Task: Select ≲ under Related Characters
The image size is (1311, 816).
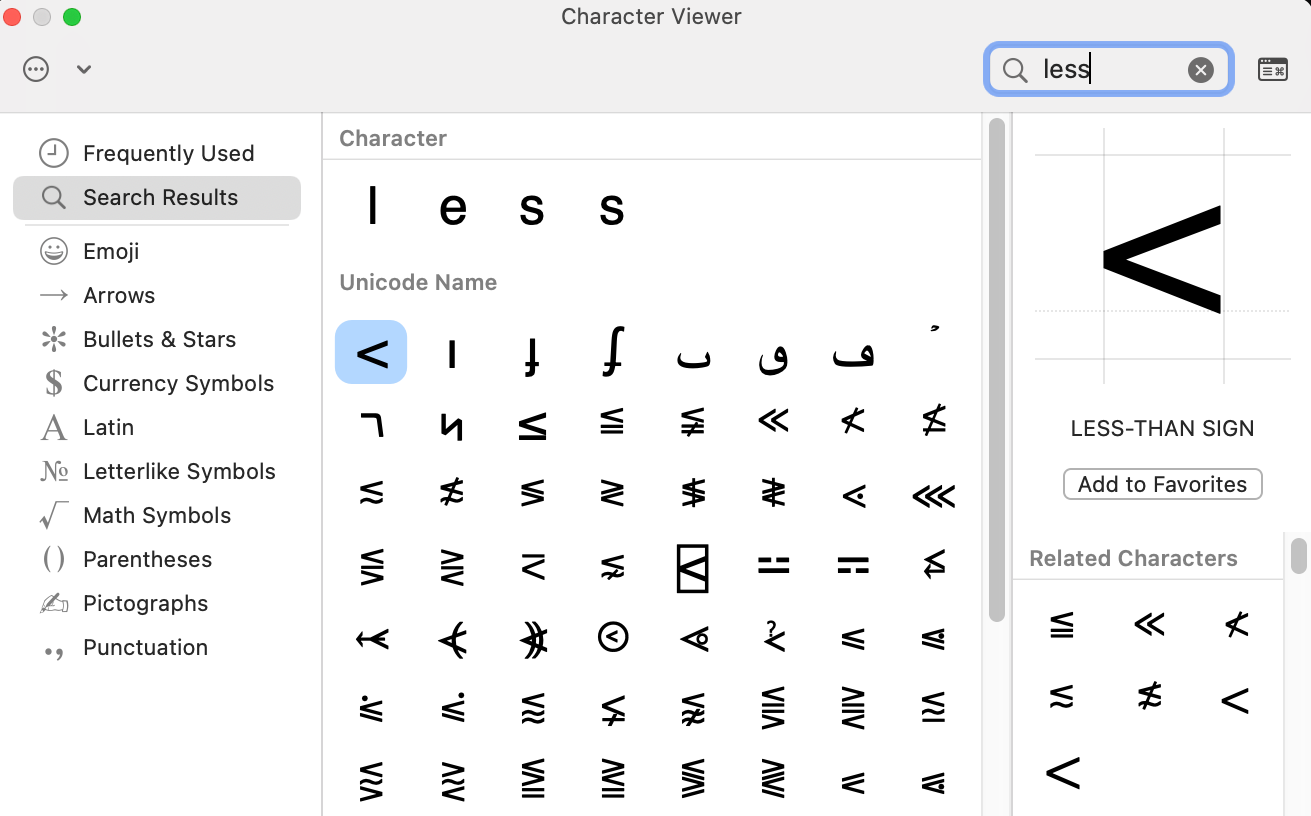Action: (1062, 697)
